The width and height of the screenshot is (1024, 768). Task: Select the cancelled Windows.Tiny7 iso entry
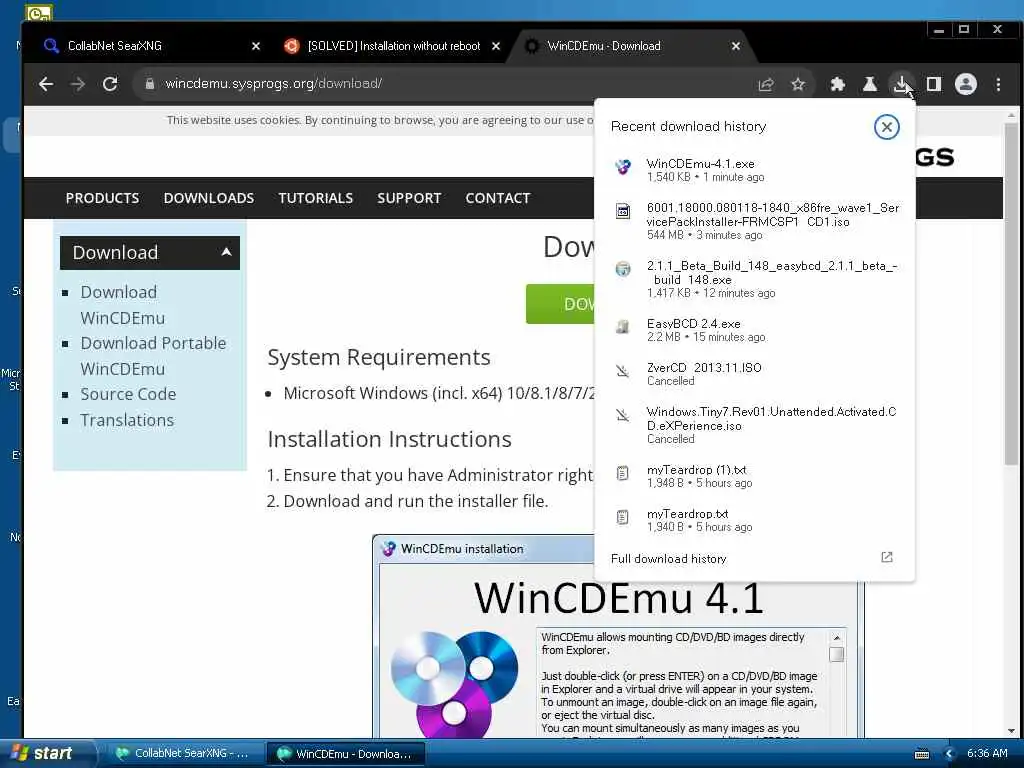tap(754, 424)
